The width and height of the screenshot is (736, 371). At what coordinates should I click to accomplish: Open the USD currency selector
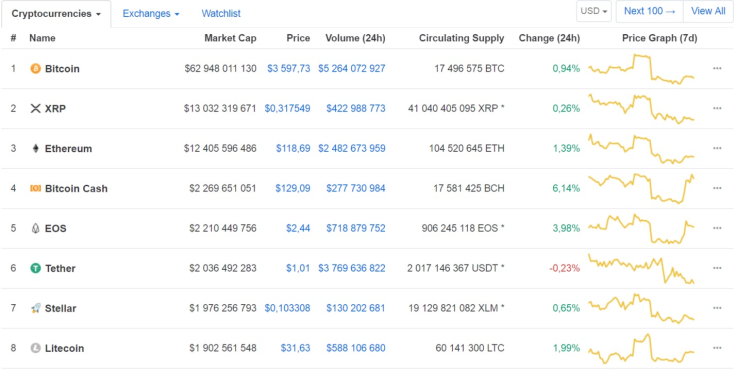click(594, 11)
